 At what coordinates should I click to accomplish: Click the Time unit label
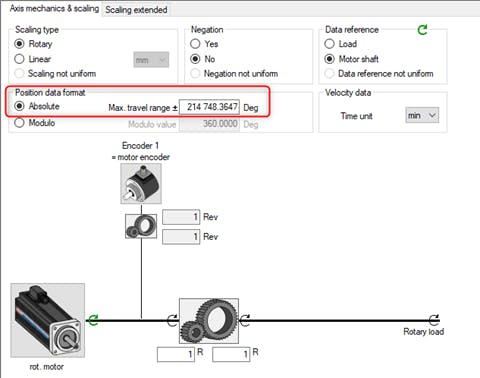356,116
